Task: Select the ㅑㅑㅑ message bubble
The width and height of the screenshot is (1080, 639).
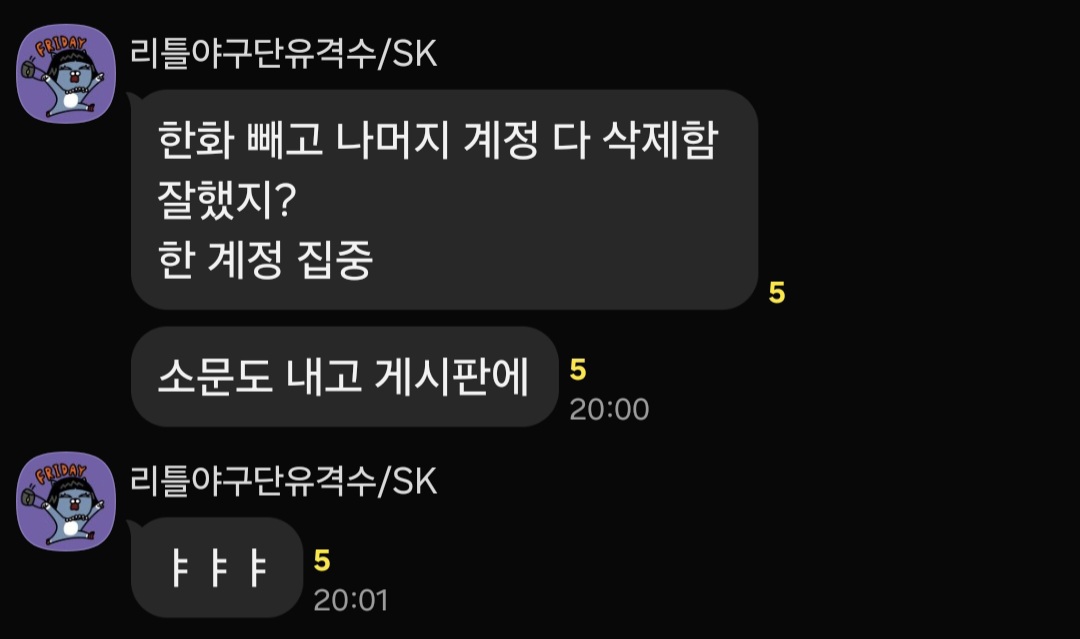Action: [217, 567]
